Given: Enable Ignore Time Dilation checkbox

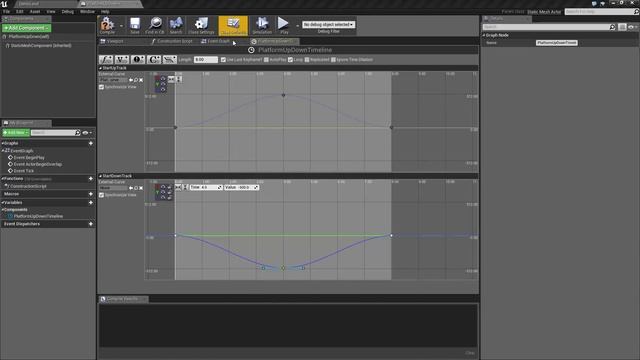Looking at the screenshot, I should coord(333,60).
